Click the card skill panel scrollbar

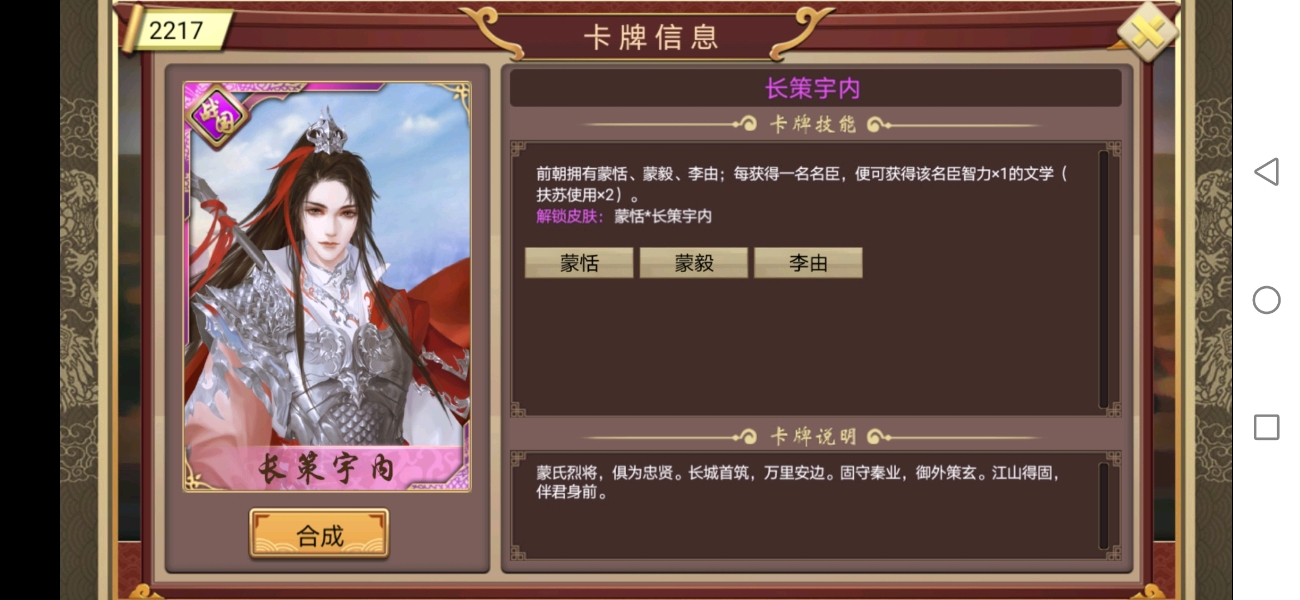click(1103, 279)
